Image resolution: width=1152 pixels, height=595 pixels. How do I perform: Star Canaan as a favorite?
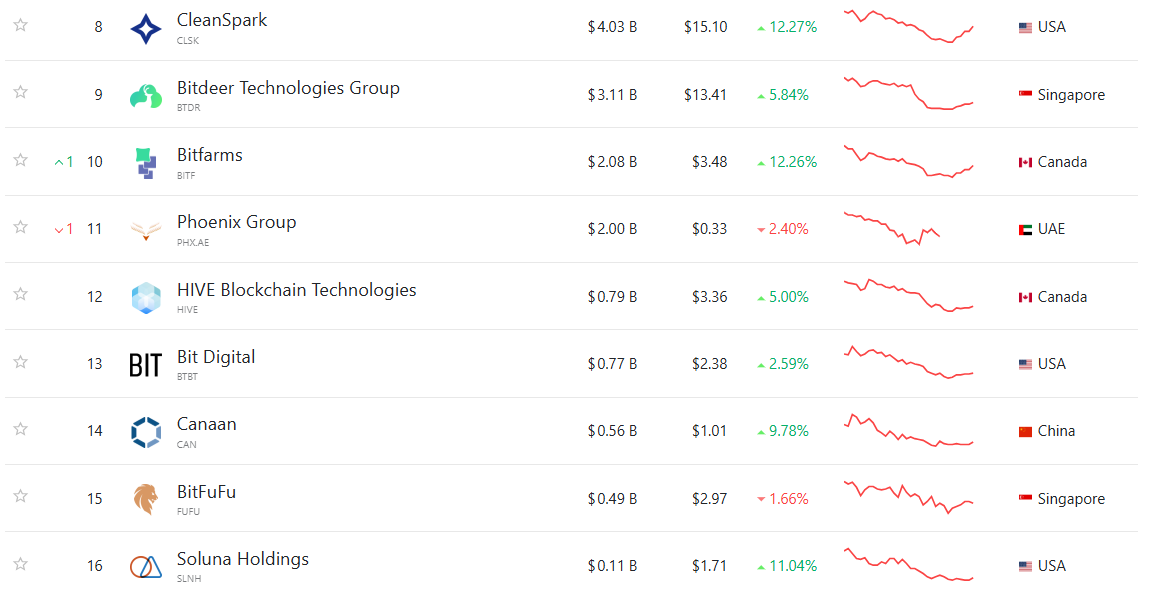tap(20, 429)
